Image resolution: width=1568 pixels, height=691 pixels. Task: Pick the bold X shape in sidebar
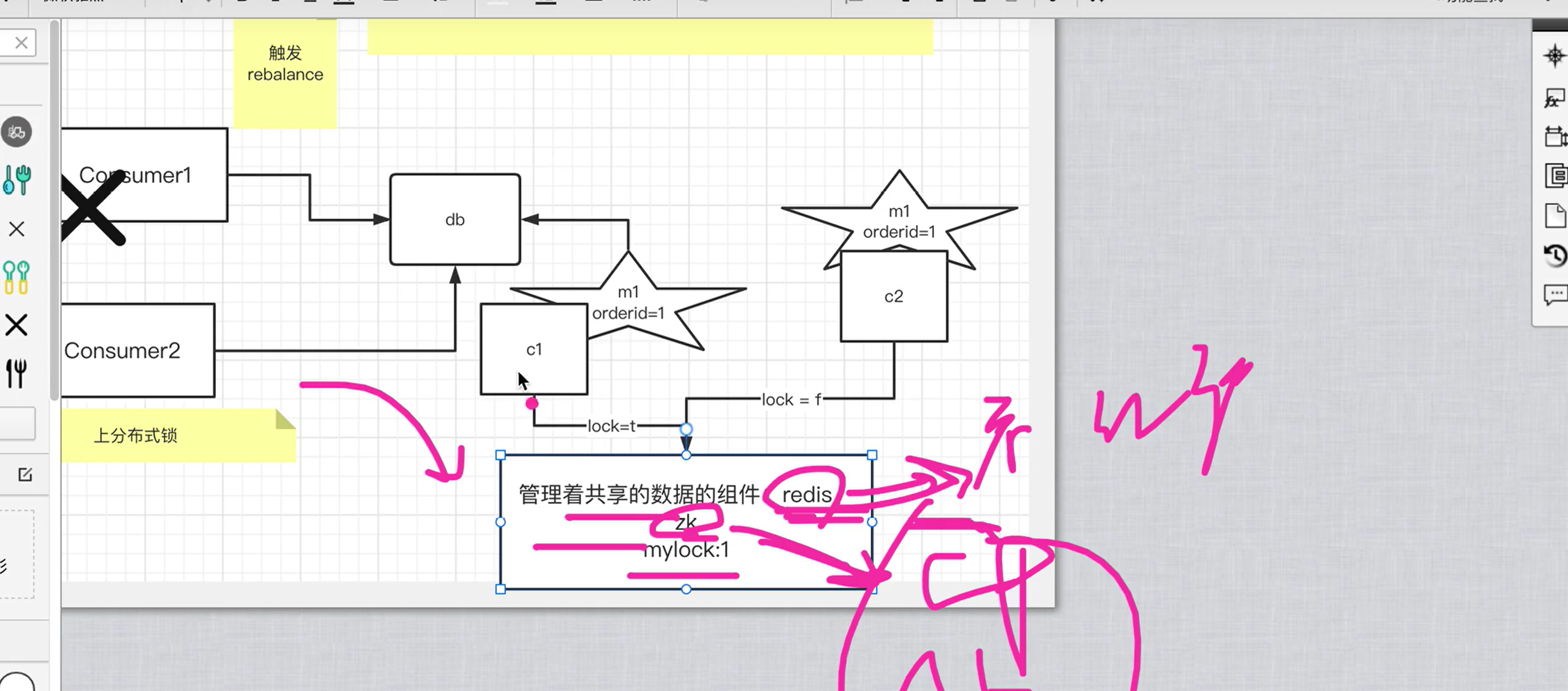coord(16,325)
